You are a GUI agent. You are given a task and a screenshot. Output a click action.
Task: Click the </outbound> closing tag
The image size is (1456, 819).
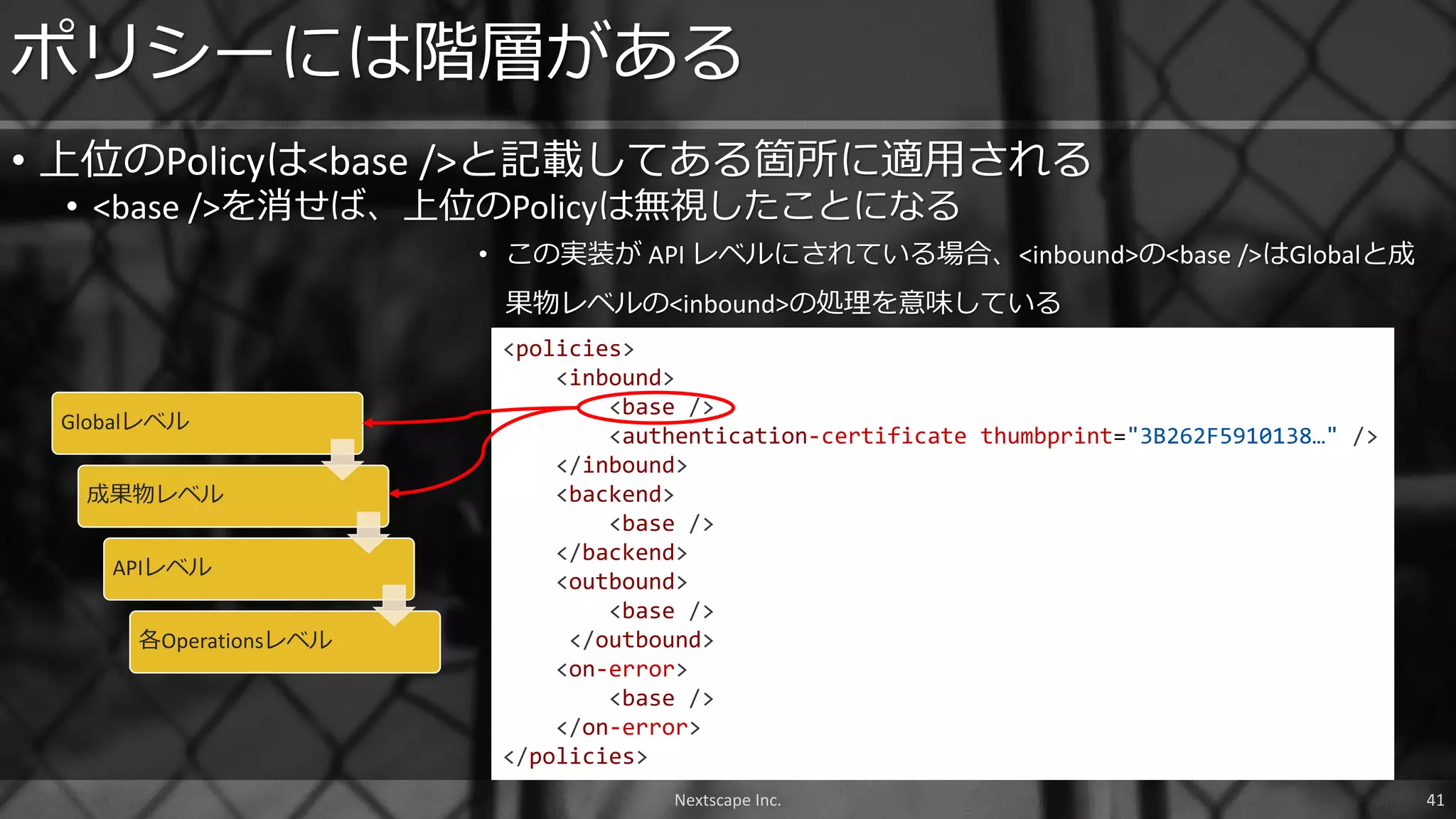point(641,641)
